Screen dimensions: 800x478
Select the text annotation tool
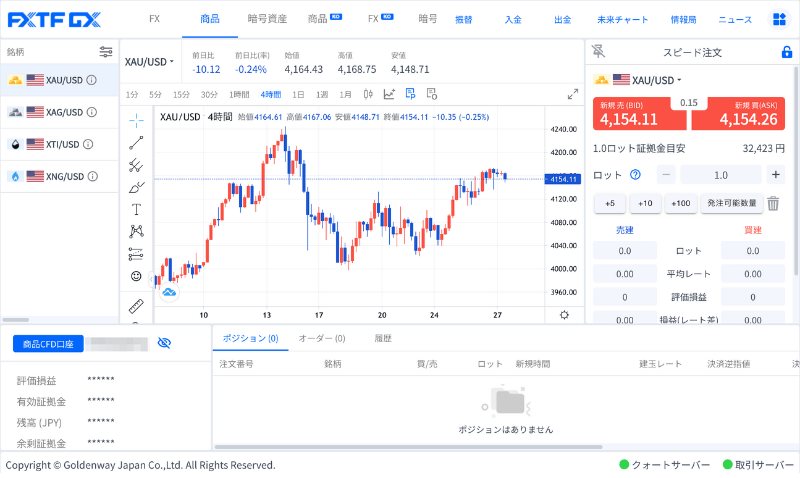click(136, 210)
